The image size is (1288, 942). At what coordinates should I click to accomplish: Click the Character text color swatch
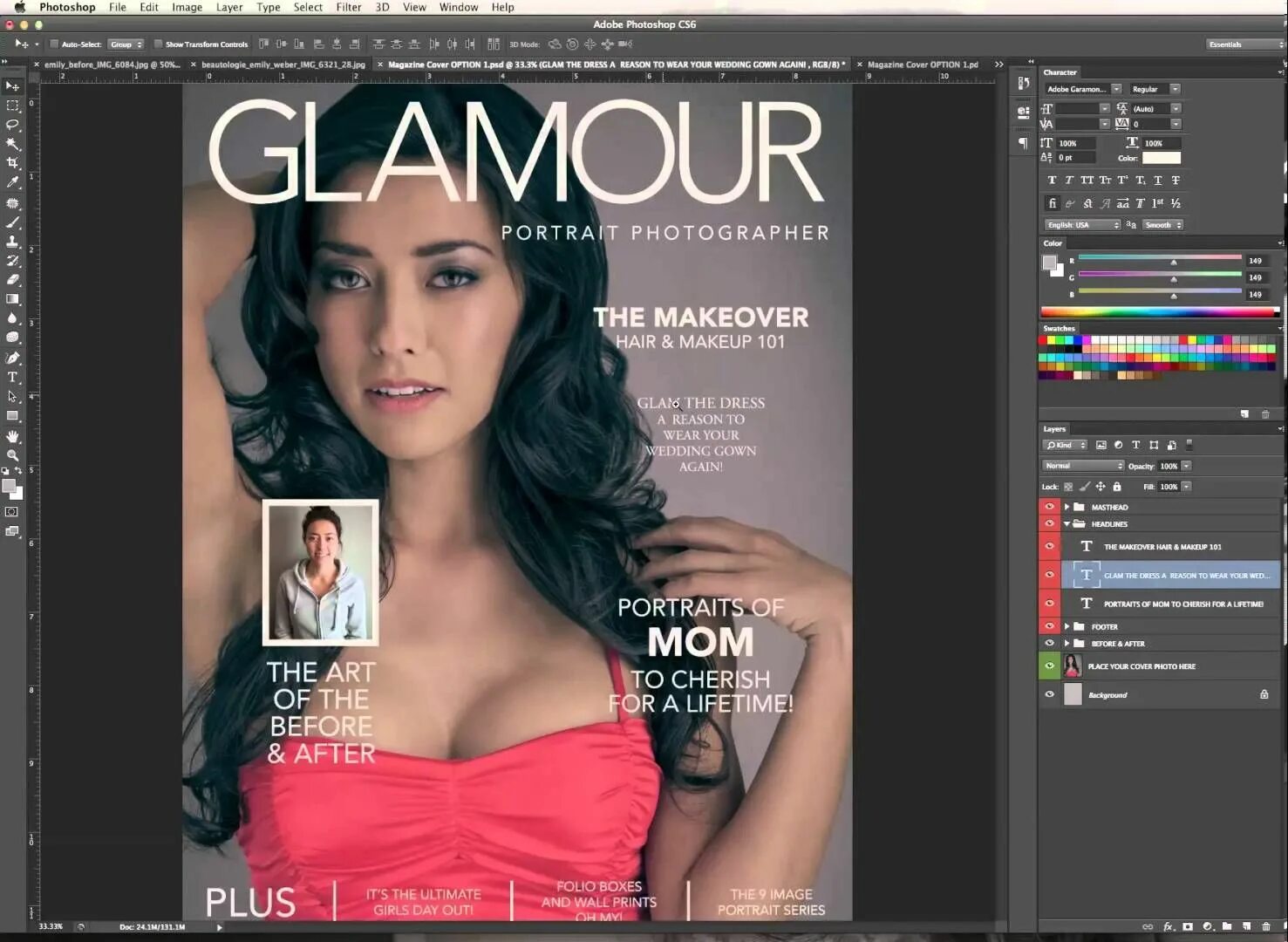tap(1162, 158)
